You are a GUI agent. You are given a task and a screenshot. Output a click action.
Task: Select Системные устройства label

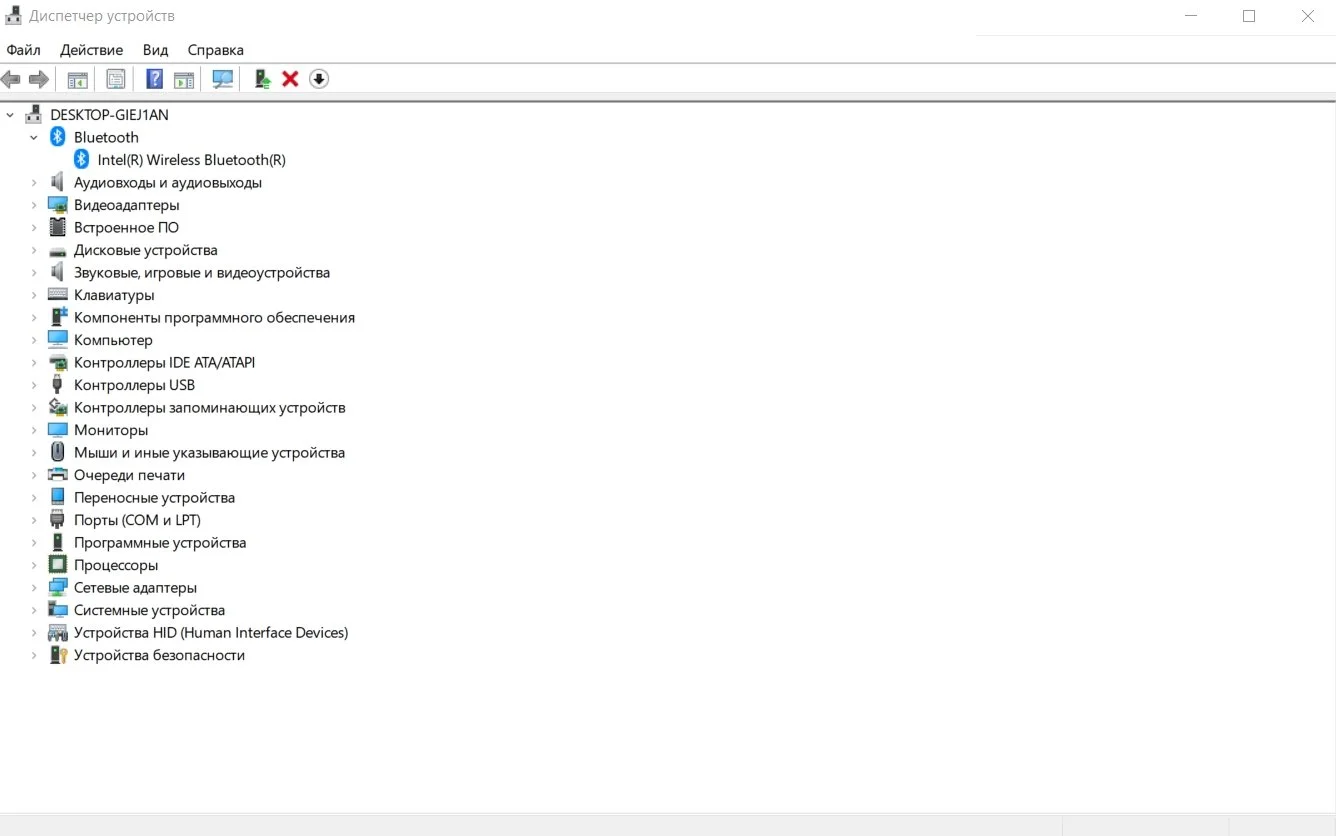149,610
